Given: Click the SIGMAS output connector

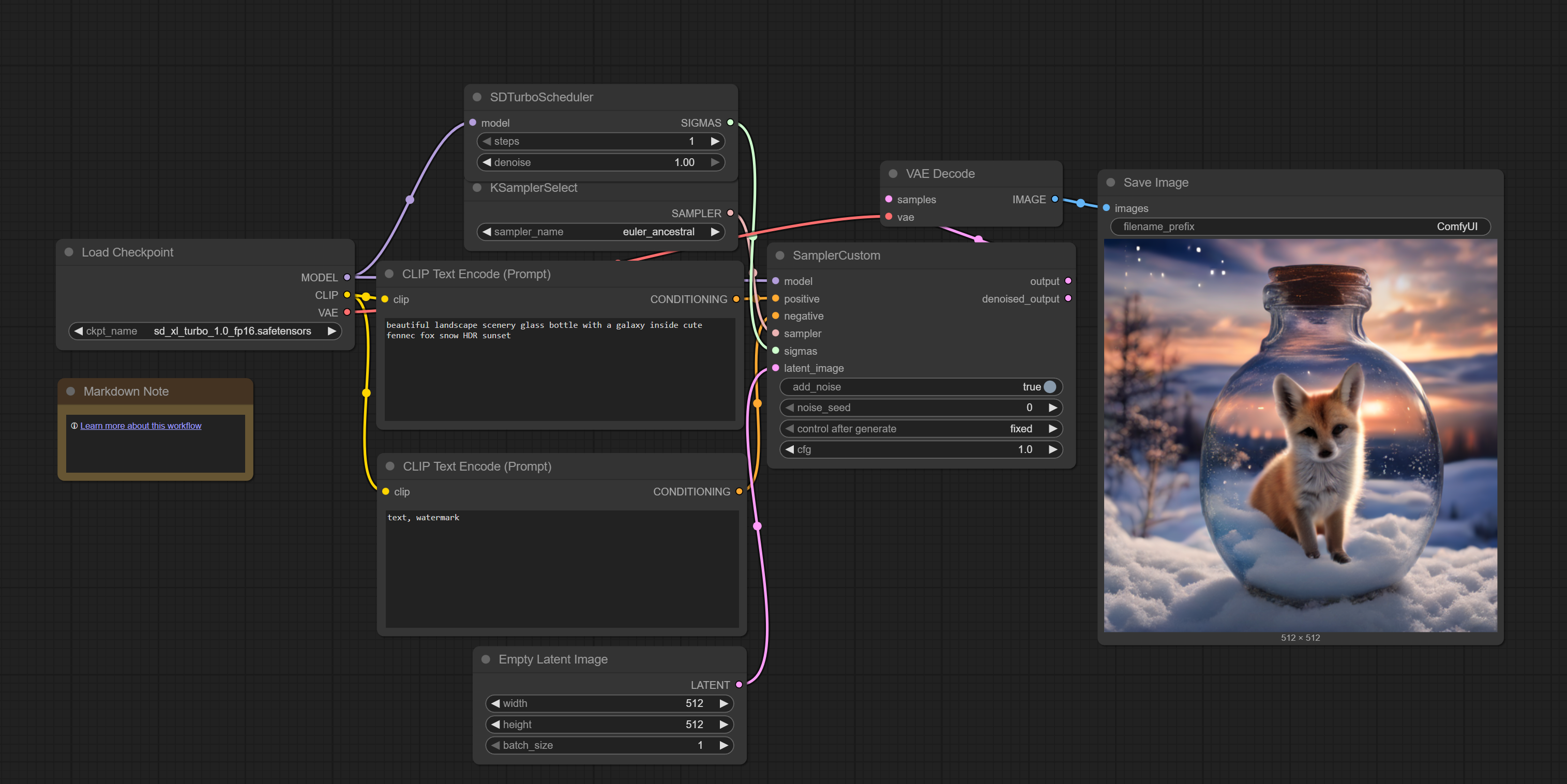Looking at the screenshot, I should [x=730, y=122].
